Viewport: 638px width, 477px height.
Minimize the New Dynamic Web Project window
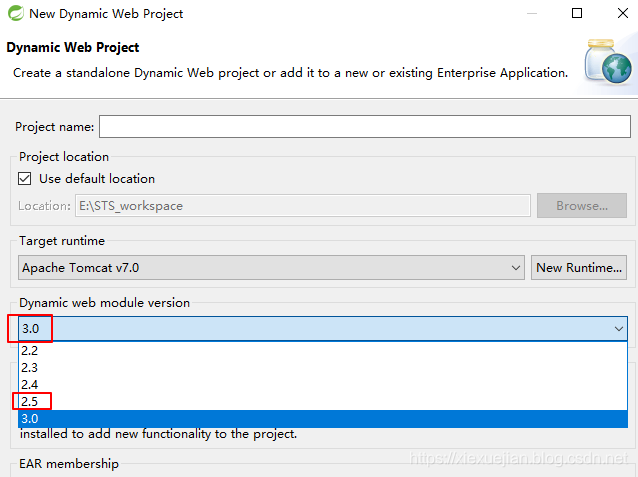(x=530, y=14)
